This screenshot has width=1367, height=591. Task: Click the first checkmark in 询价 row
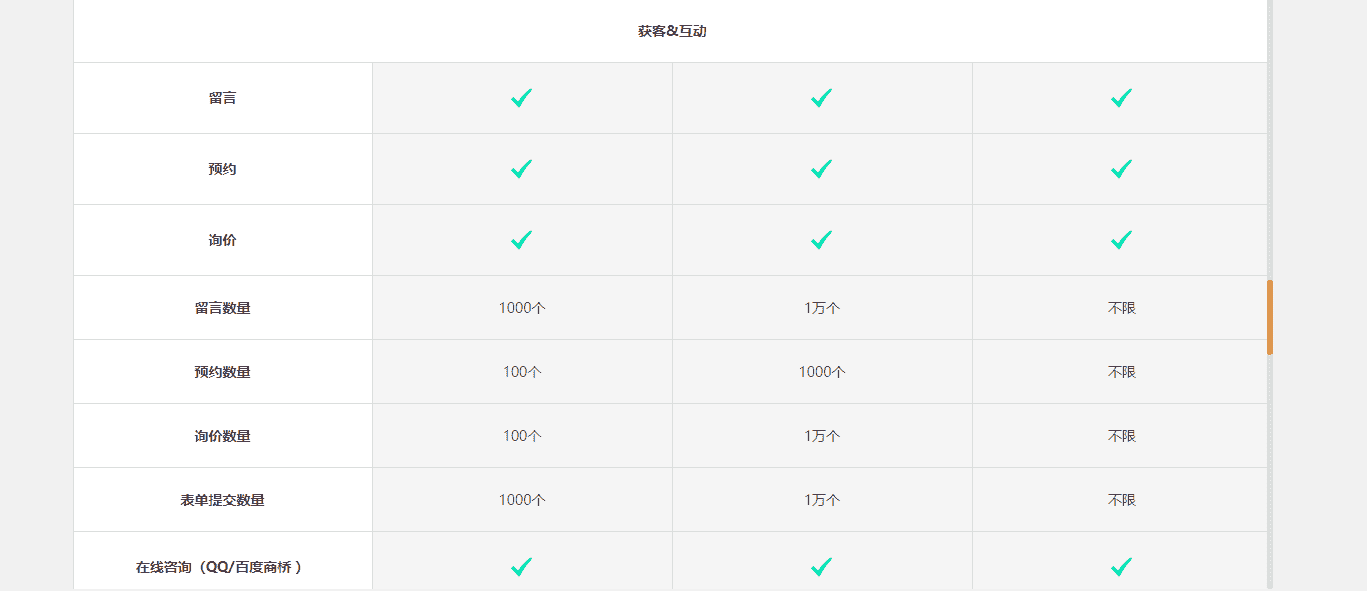(x=522, y=240)
